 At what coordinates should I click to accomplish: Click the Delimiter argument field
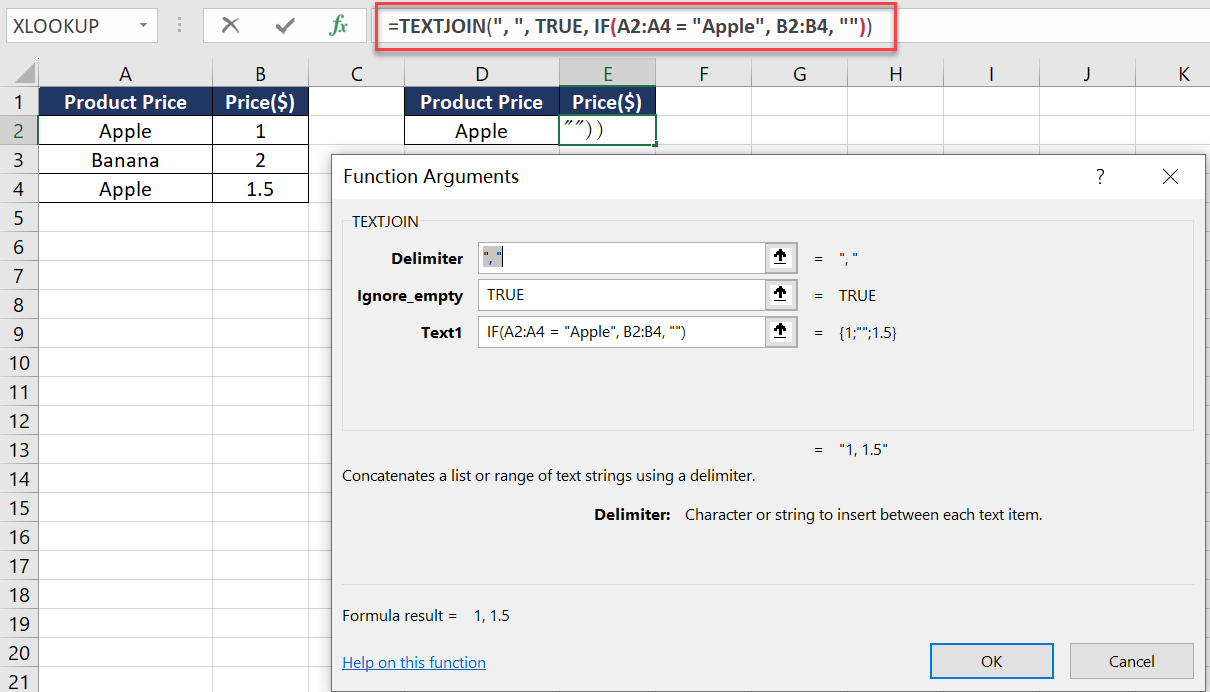(622, 258)
